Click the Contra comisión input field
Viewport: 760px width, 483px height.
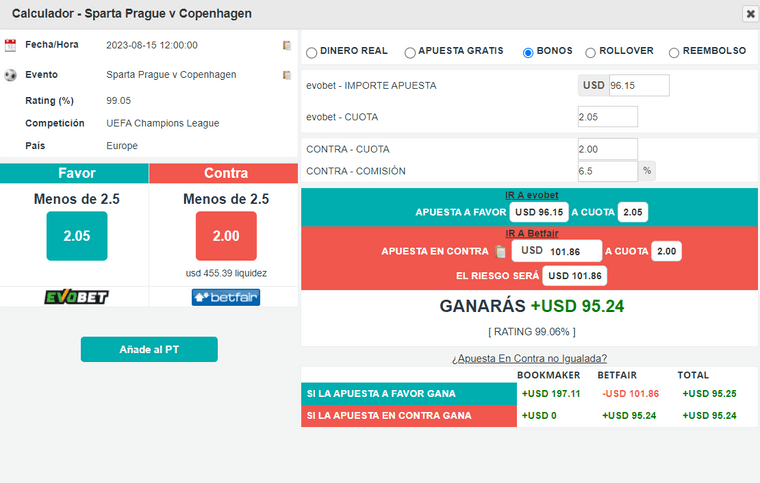point(607,171)
